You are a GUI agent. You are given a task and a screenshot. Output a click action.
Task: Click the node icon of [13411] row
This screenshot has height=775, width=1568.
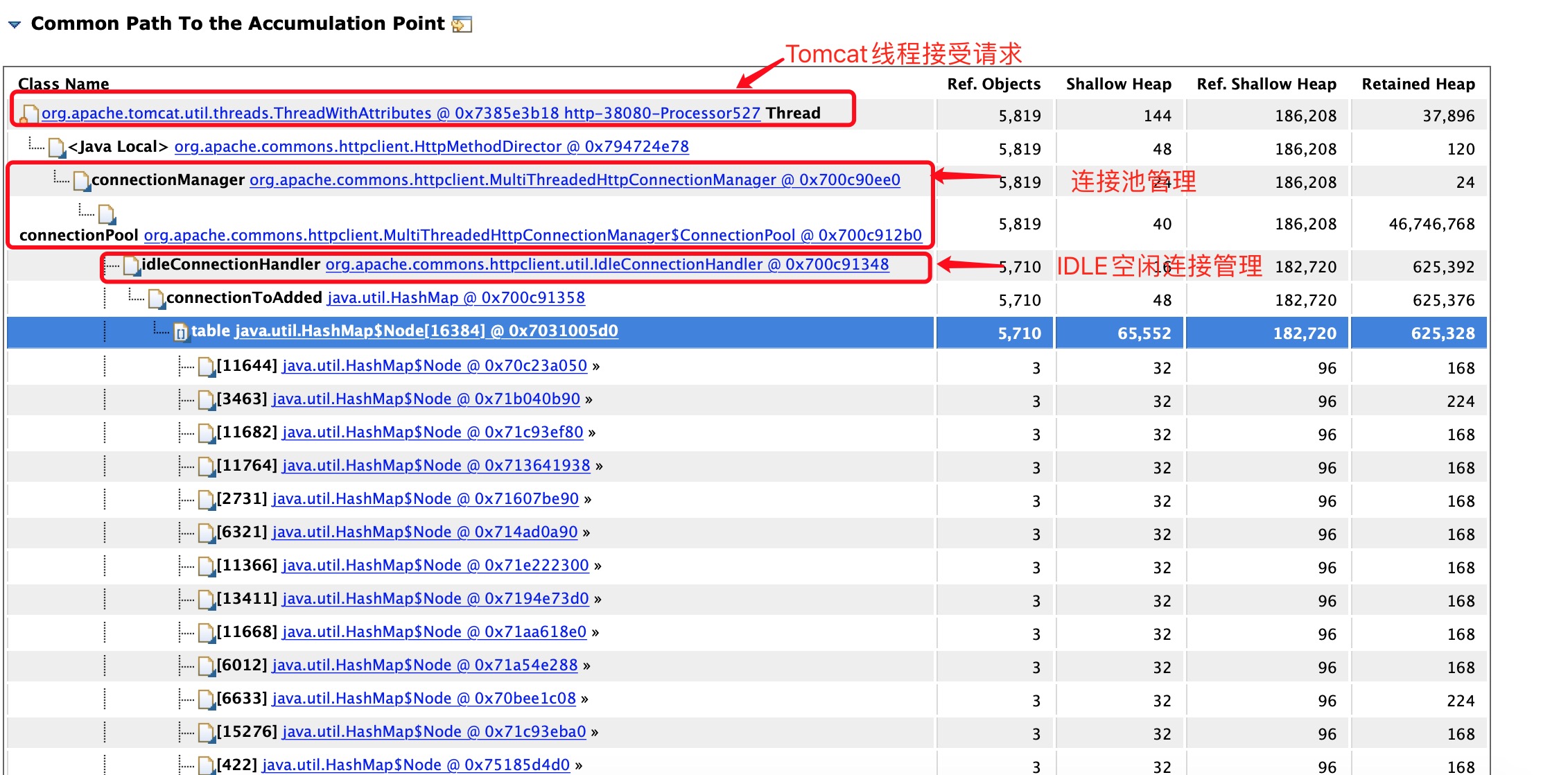(x=207, y=599)
